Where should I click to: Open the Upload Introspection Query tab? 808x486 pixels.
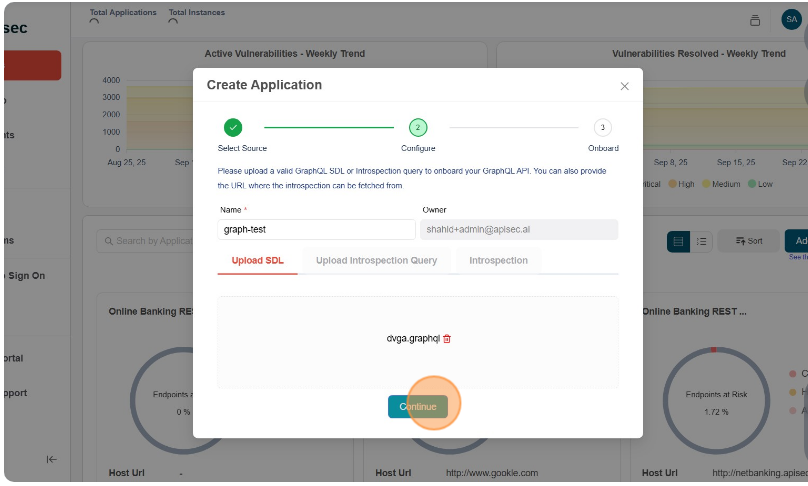(x=376, y=260)
